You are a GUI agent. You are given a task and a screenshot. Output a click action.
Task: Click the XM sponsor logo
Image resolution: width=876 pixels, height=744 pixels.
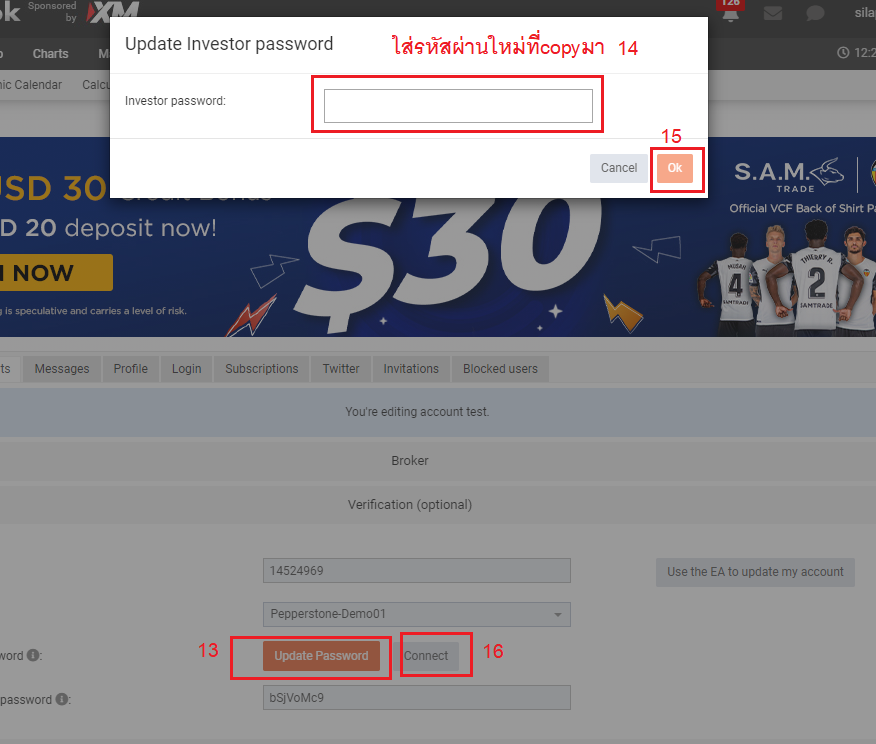point(113,12)
